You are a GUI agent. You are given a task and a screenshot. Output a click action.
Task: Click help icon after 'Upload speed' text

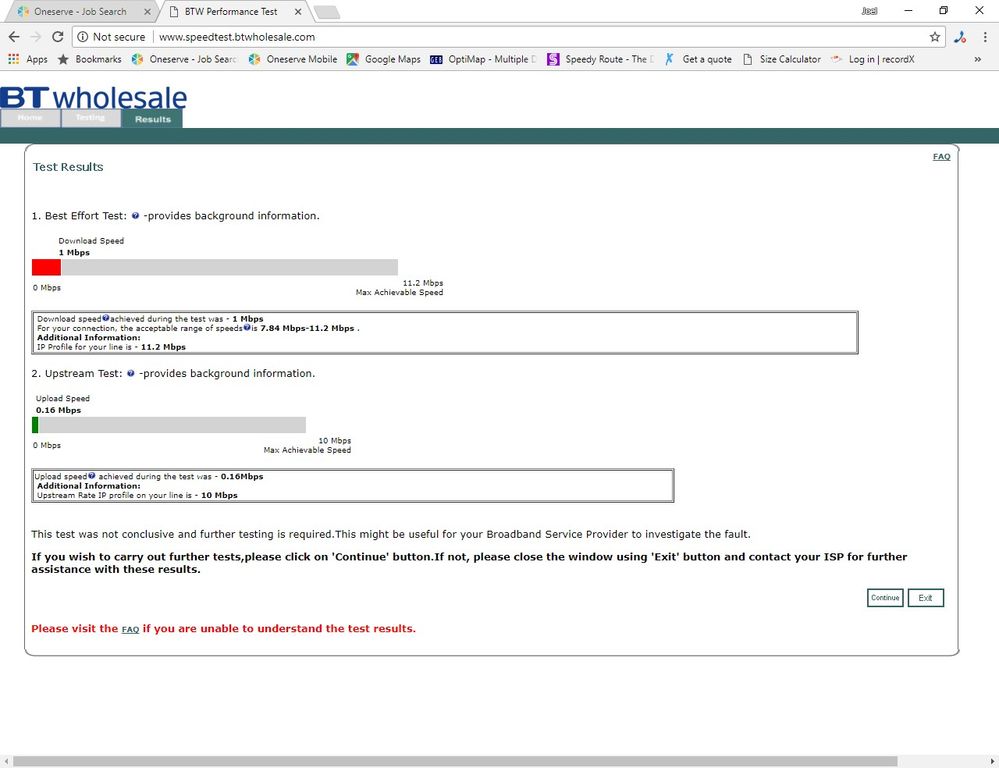point(91,477)
